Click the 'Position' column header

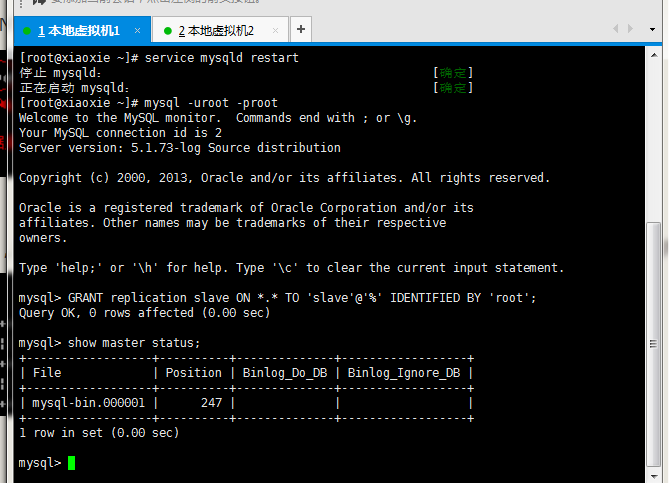coord(193,372)
